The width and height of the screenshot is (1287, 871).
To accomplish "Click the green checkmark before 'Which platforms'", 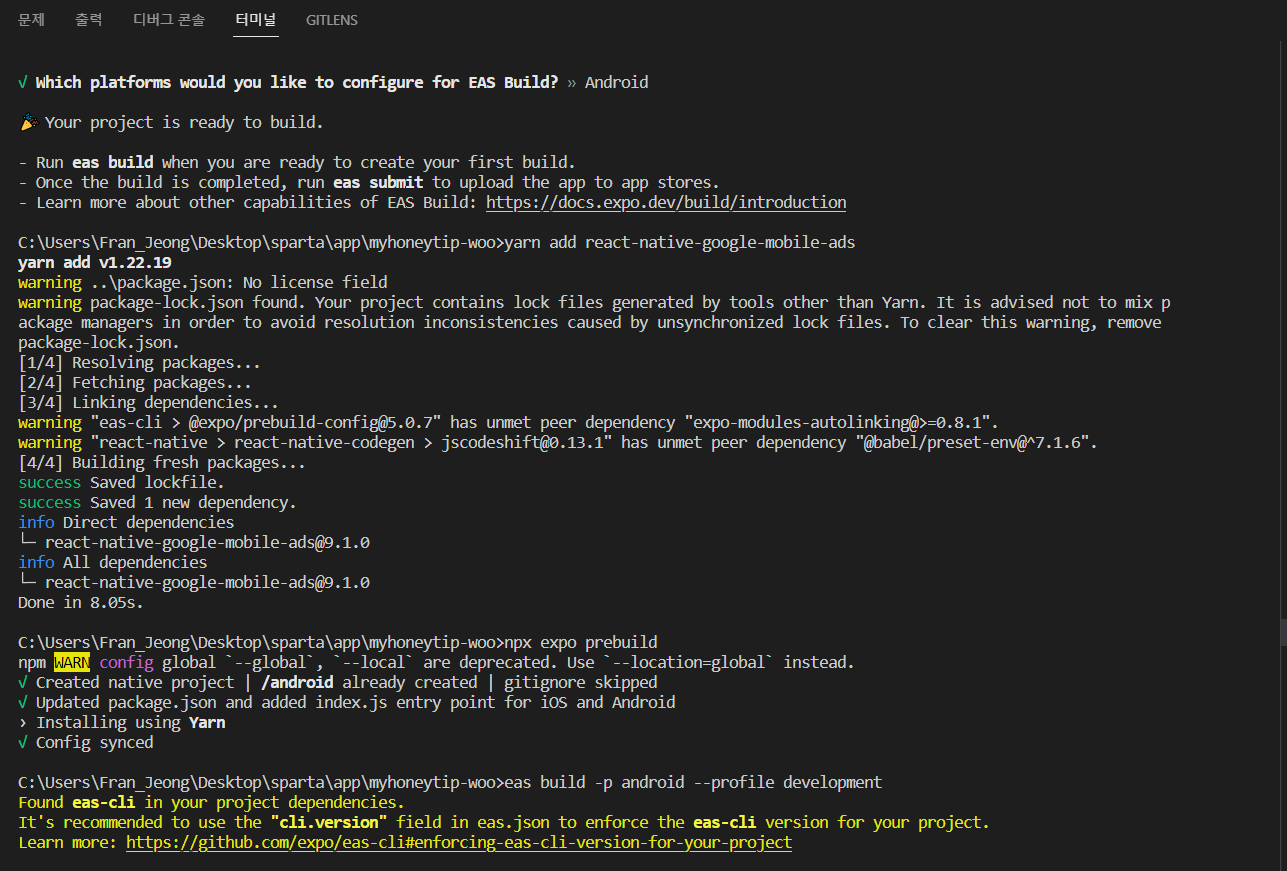I will pyautogui.click(x=23, y=82).
